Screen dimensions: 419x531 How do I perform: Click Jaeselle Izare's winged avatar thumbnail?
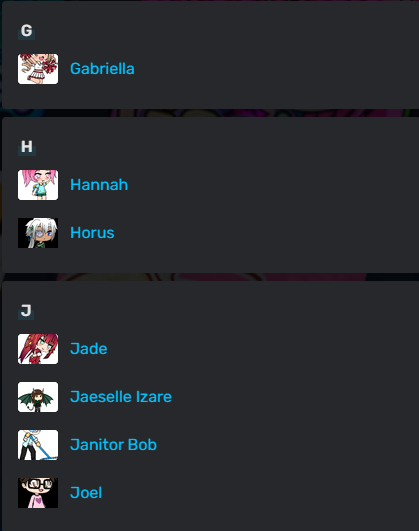pos(38,397)
